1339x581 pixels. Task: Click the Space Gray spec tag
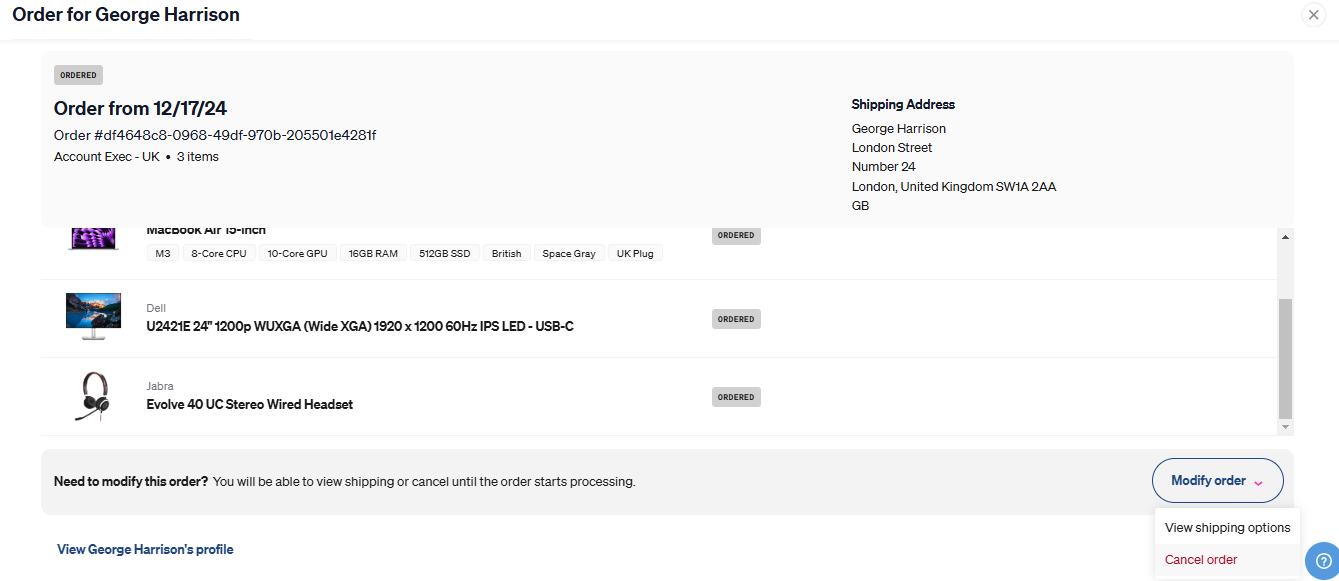click(569, 254)
